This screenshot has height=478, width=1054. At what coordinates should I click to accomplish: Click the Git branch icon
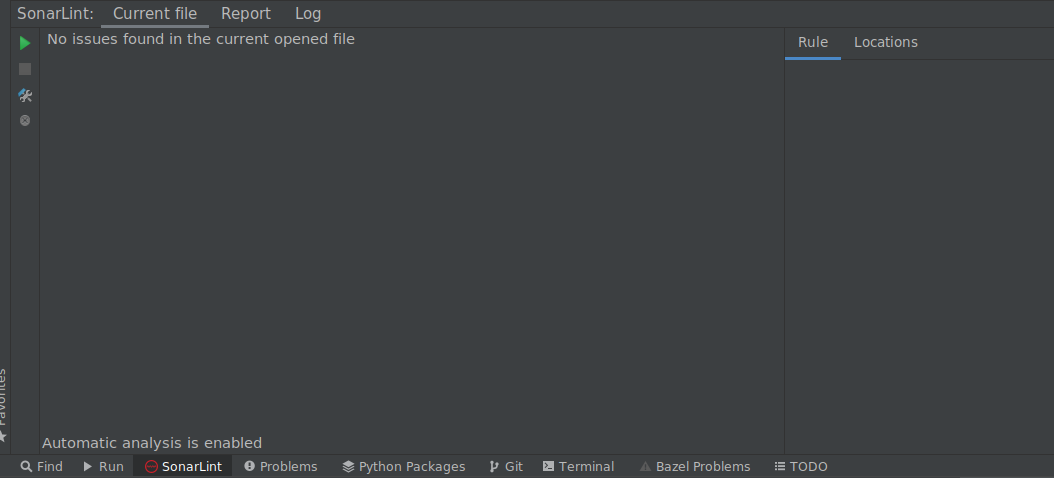(x=494, y=467)
